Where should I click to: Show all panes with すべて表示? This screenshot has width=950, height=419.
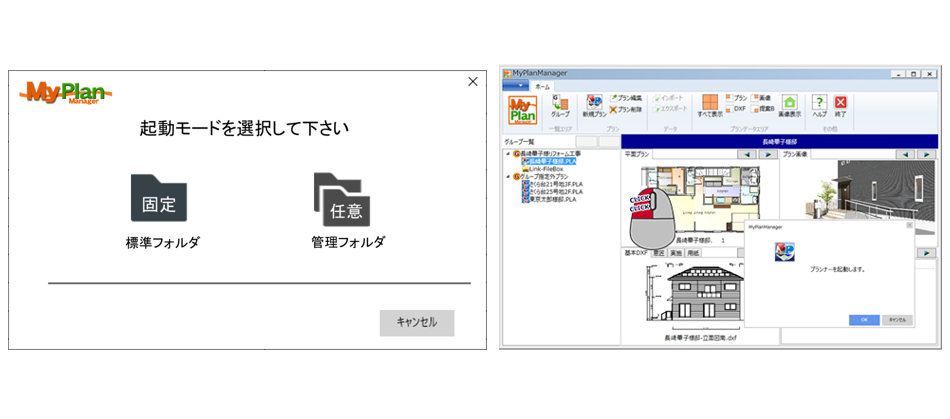[x=709, y=105]
